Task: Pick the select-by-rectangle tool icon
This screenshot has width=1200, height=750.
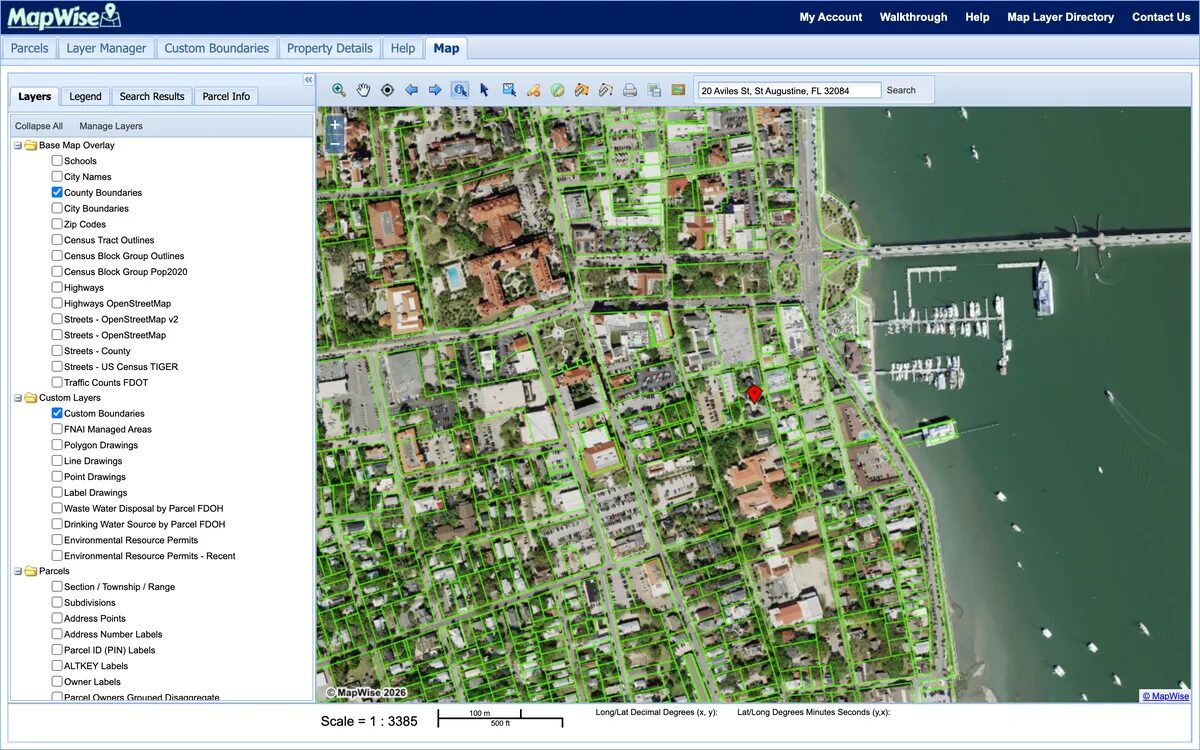Action: pos(509,90)
